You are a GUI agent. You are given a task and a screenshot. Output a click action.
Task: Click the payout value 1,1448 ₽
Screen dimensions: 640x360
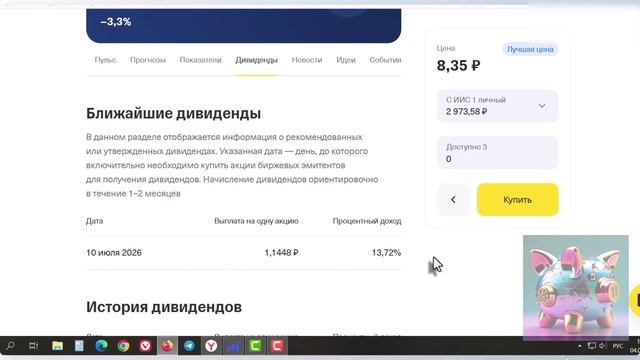pyautogui.click(x=281, y=253)
